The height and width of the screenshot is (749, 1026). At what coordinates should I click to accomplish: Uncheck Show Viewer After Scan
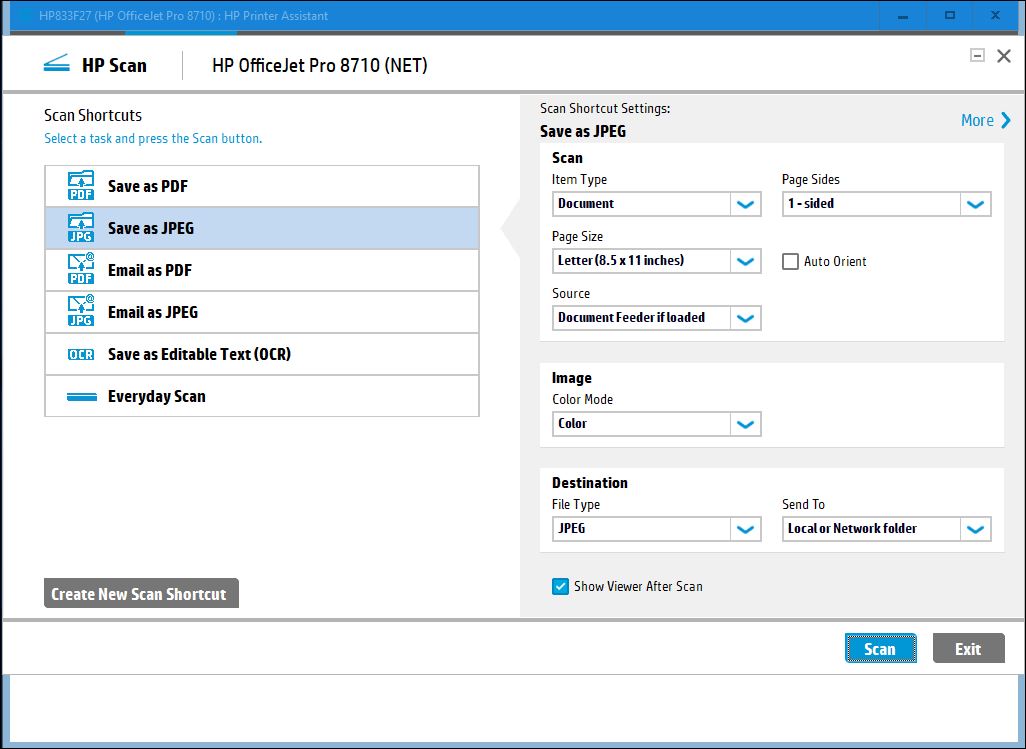561,587
